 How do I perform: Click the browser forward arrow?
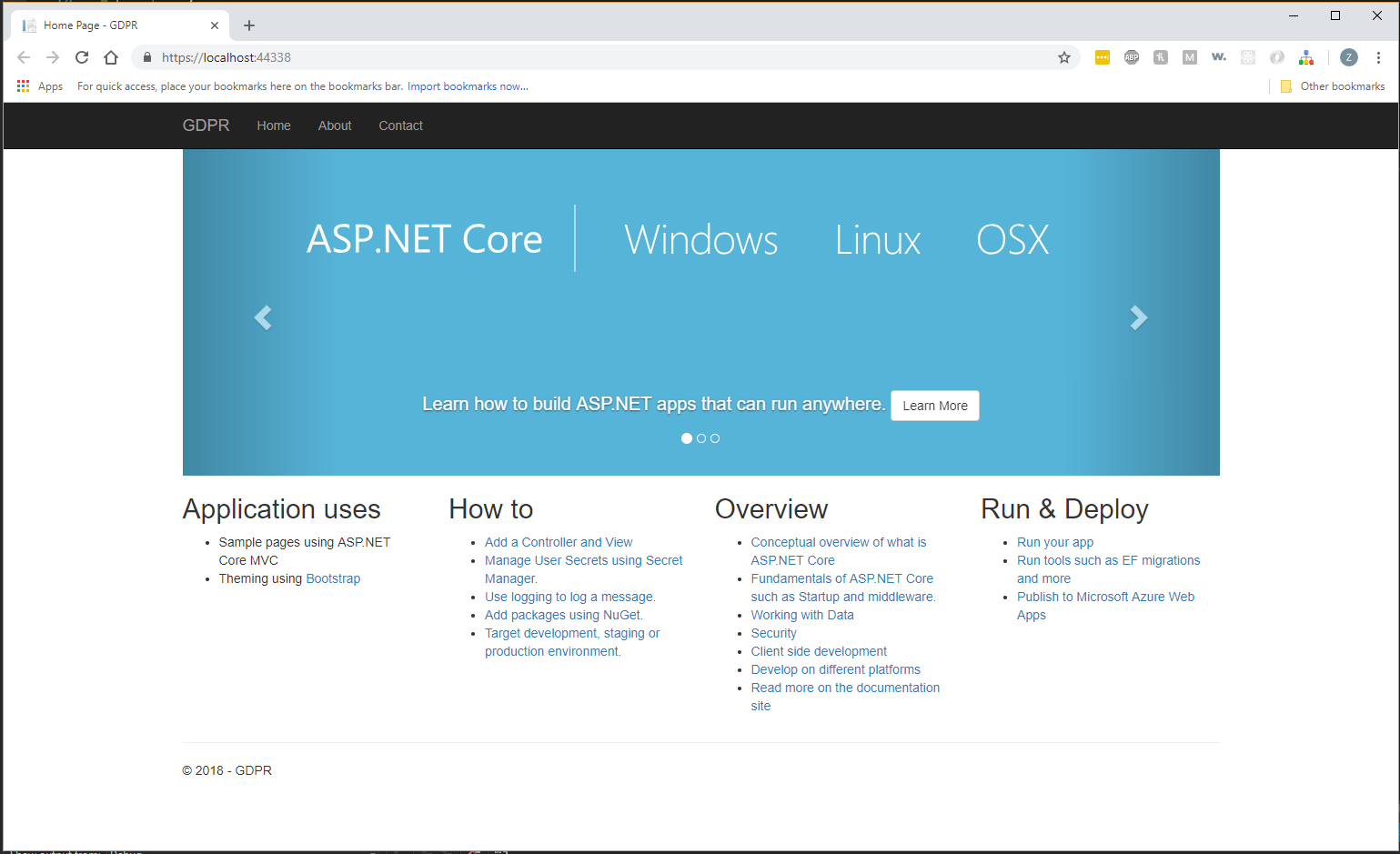[53, 57]
